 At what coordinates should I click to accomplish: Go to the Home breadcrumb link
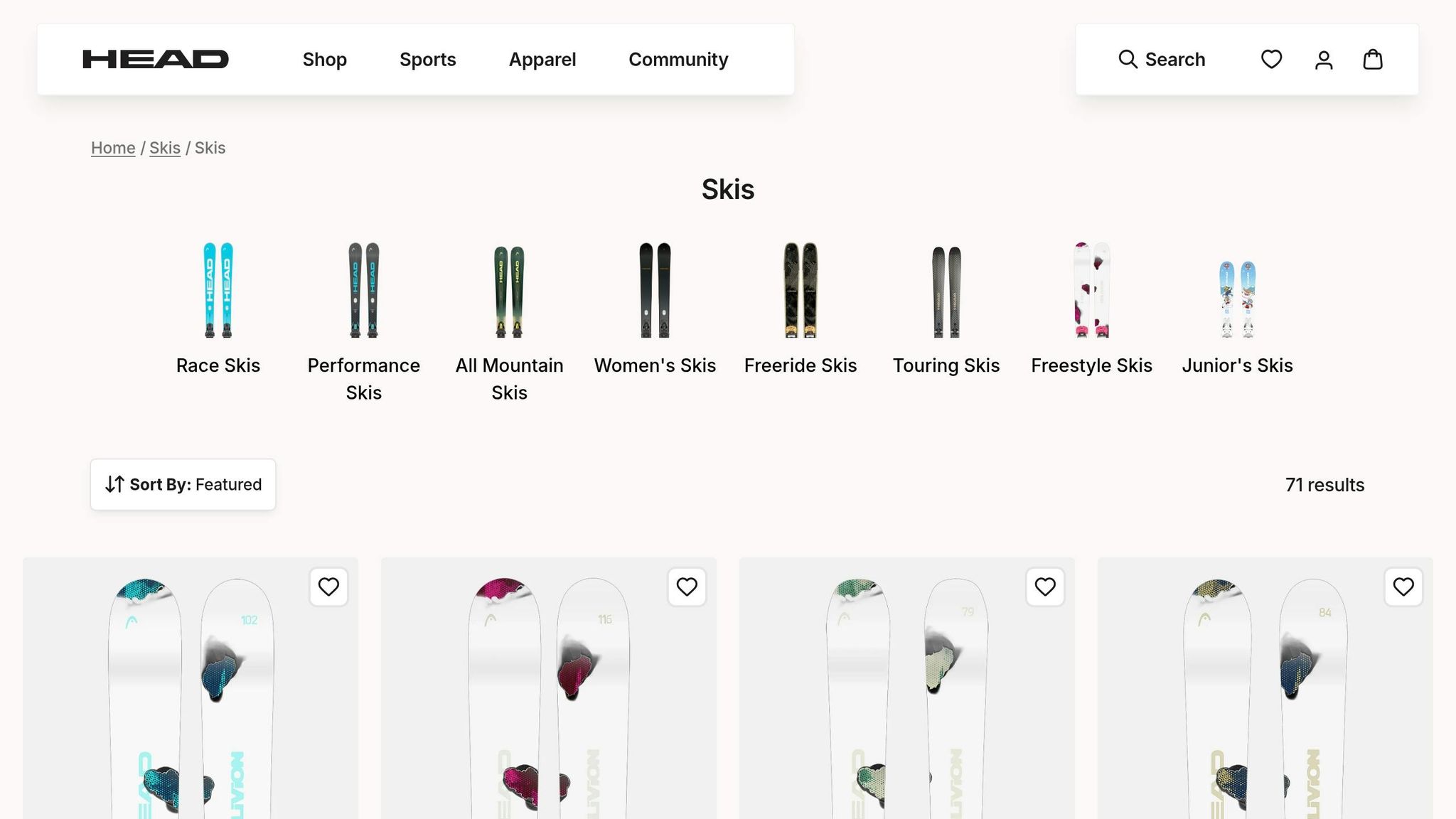pos(113,148)
